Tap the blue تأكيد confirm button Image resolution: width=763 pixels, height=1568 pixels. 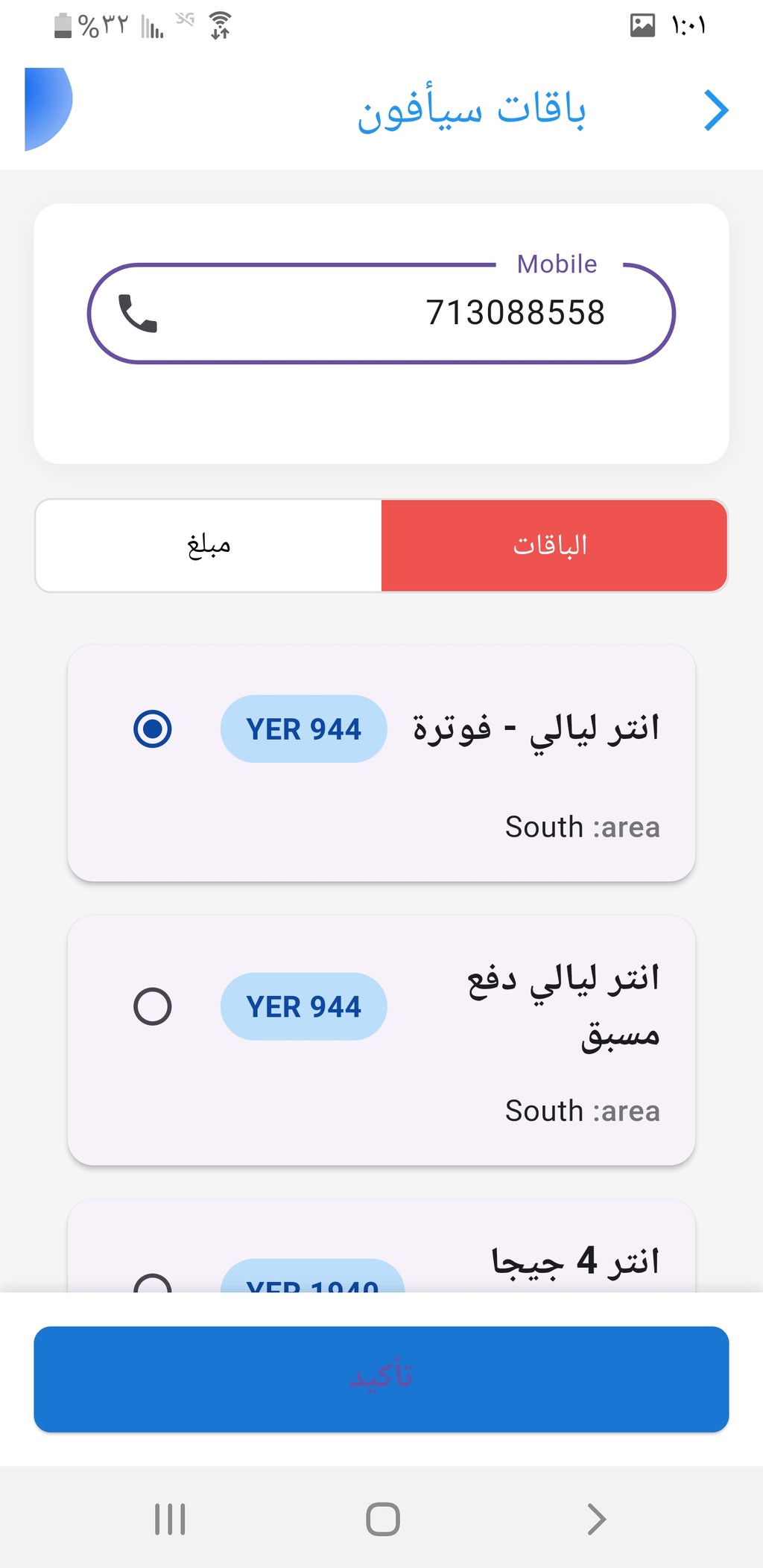pos(381,1379)
